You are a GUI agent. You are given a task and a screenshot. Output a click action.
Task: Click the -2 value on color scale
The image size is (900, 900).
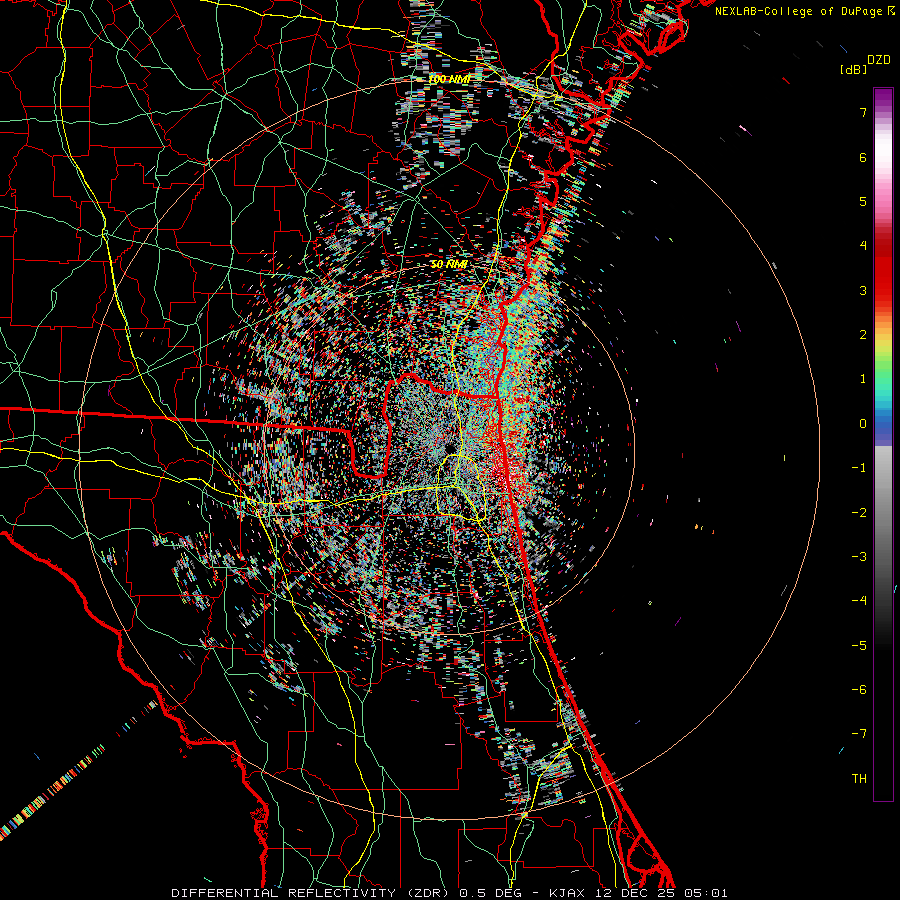tap(859, 513)
